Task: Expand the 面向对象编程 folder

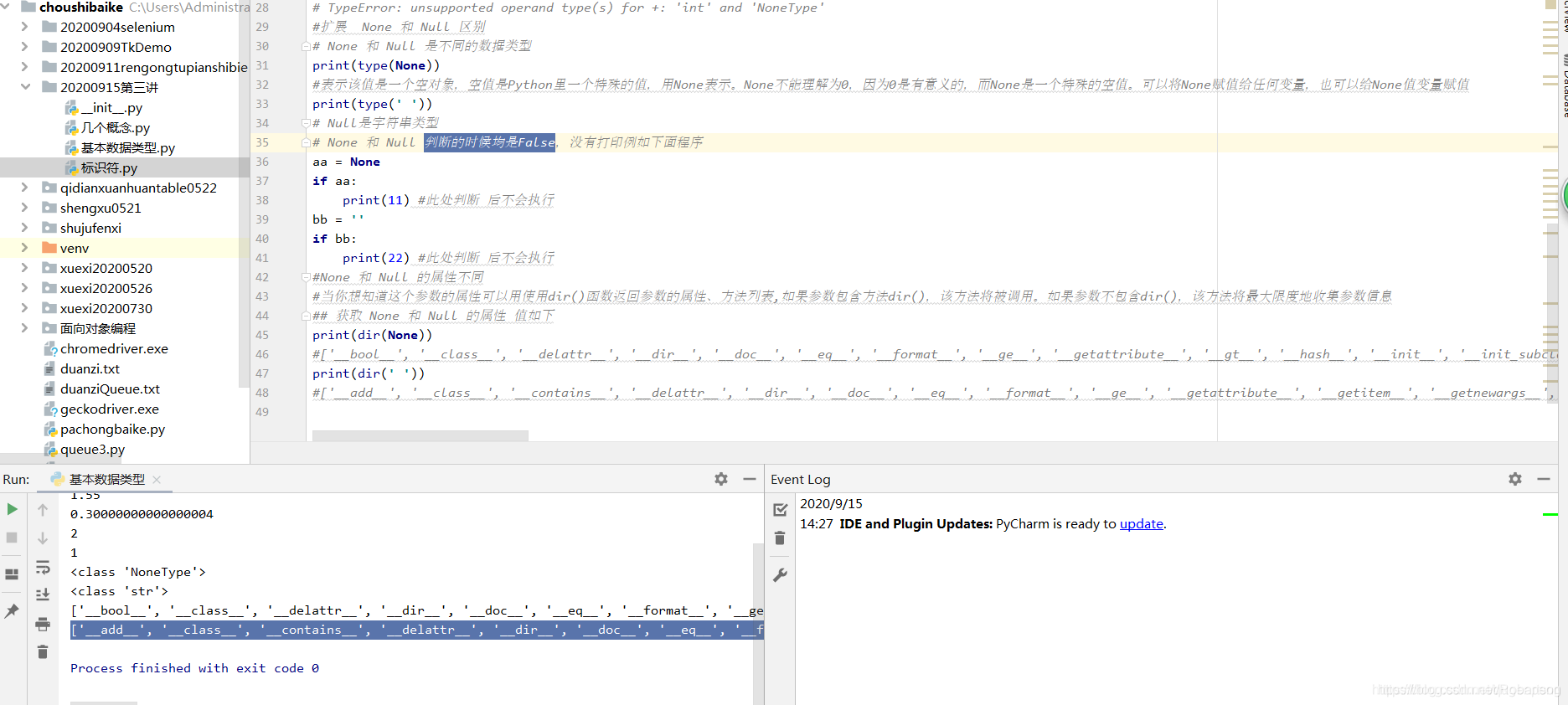Action: pos(24,328)
